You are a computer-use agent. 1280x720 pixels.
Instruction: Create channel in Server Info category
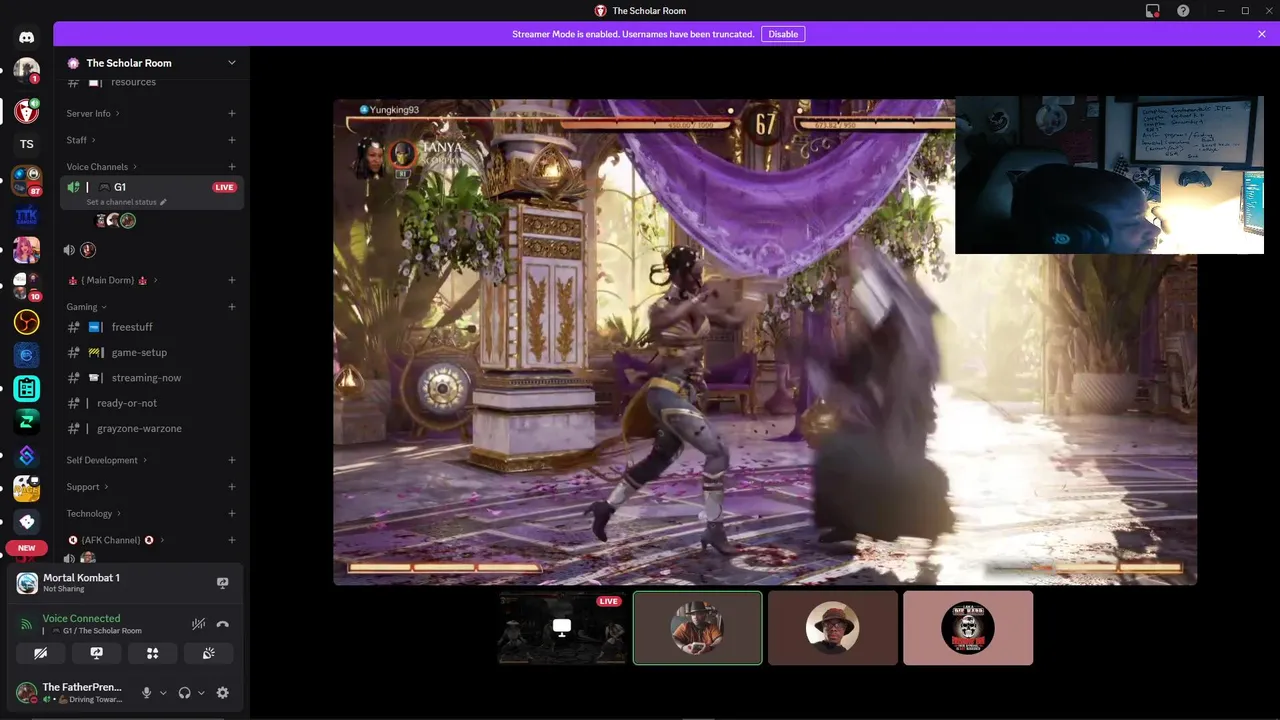coord(232,114)
